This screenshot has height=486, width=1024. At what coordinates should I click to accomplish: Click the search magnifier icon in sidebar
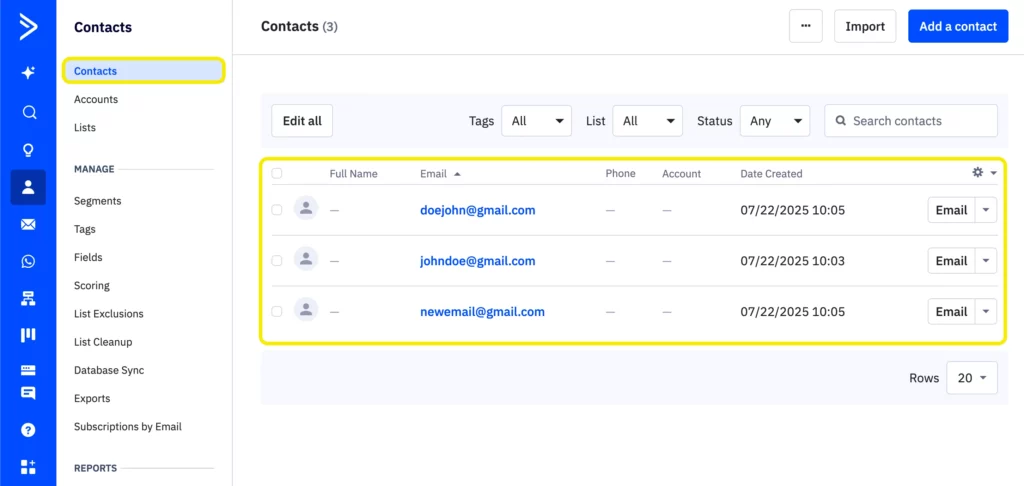tap(28, 112)
